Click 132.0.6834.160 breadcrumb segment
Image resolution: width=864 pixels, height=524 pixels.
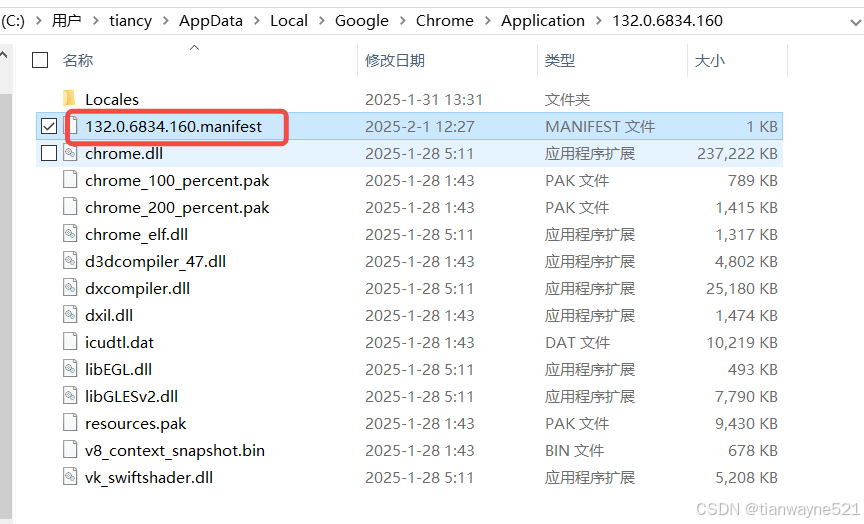click(x=667, y=21)
